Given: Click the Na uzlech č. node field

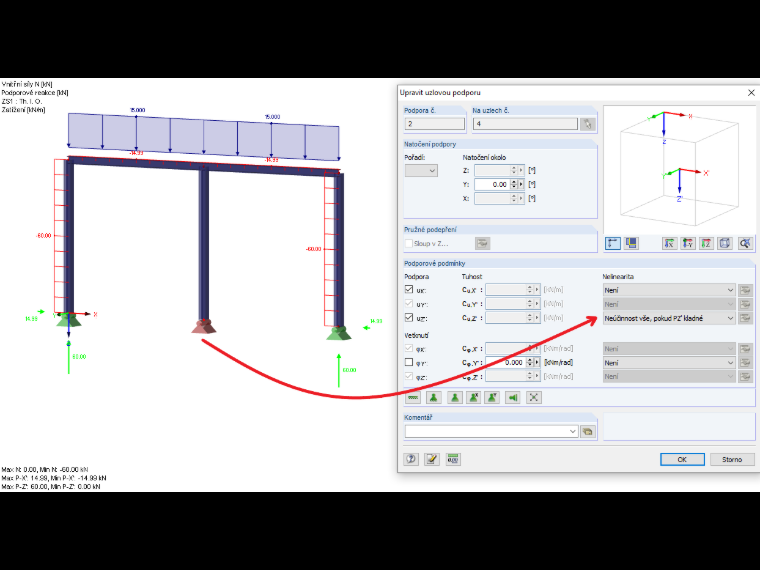Looking at the screenshot, I should point(525,124).
